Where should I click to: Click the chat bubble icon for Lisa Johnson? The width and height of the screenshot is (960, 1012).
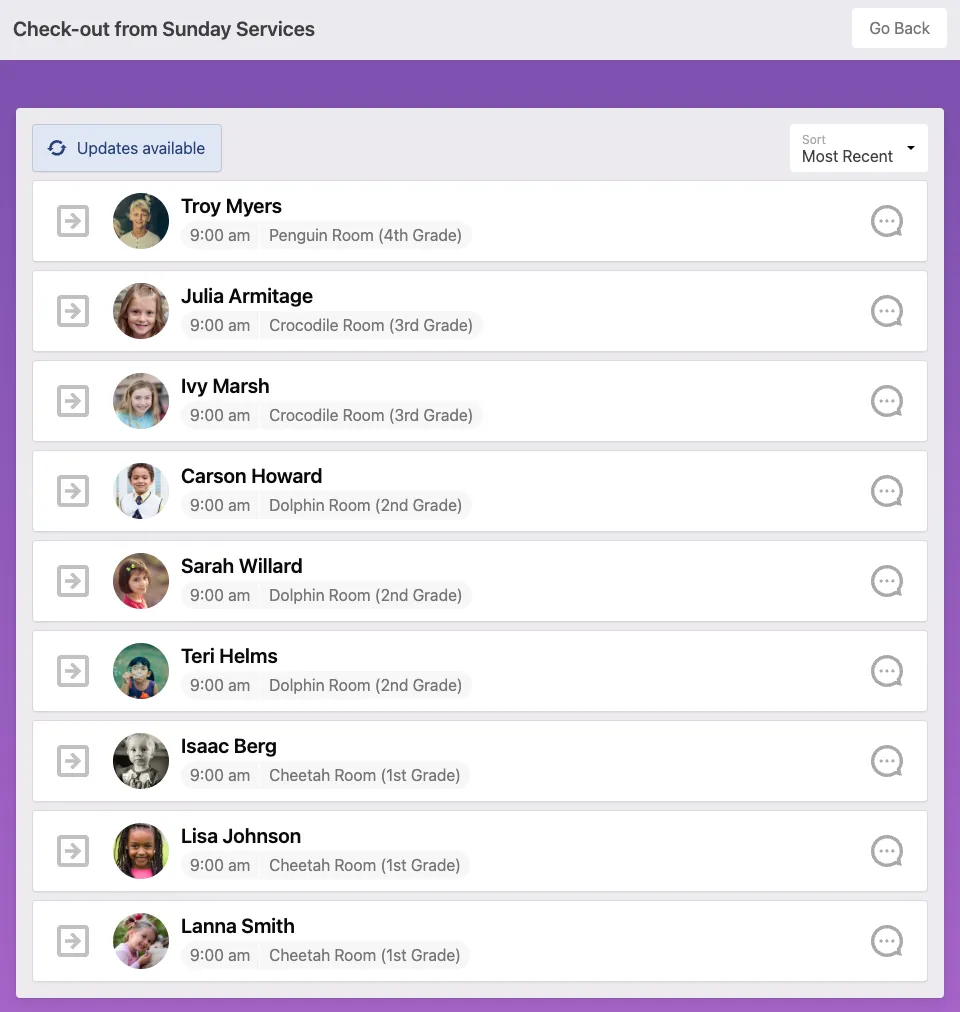coord(887,851)
